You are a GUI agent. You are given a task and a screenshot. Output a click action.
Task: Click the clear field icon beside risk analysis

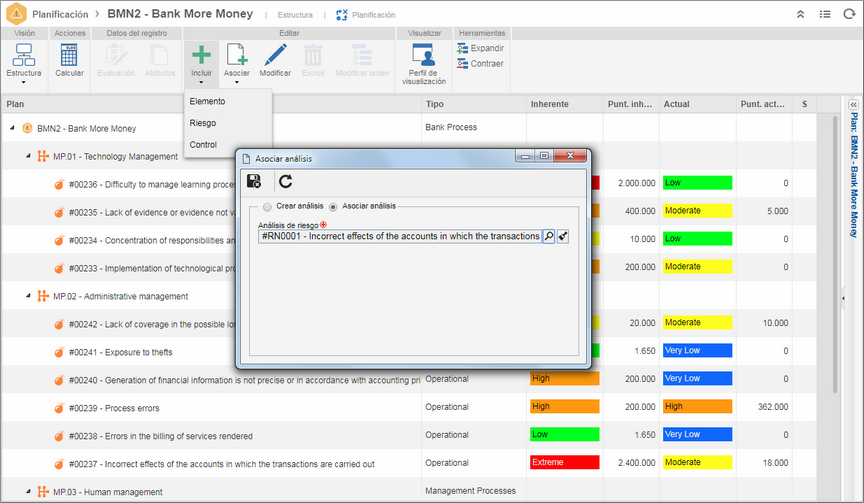point(563,236)
